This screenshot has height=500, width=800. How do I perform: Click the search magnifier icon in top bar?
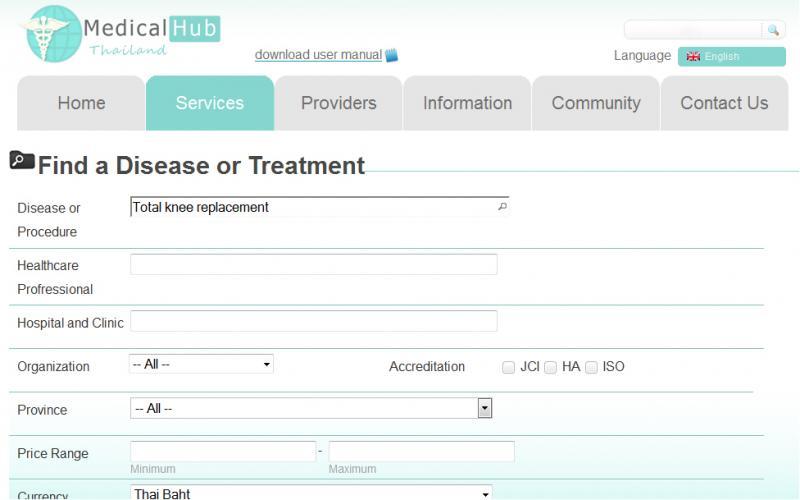coord(773,30)
